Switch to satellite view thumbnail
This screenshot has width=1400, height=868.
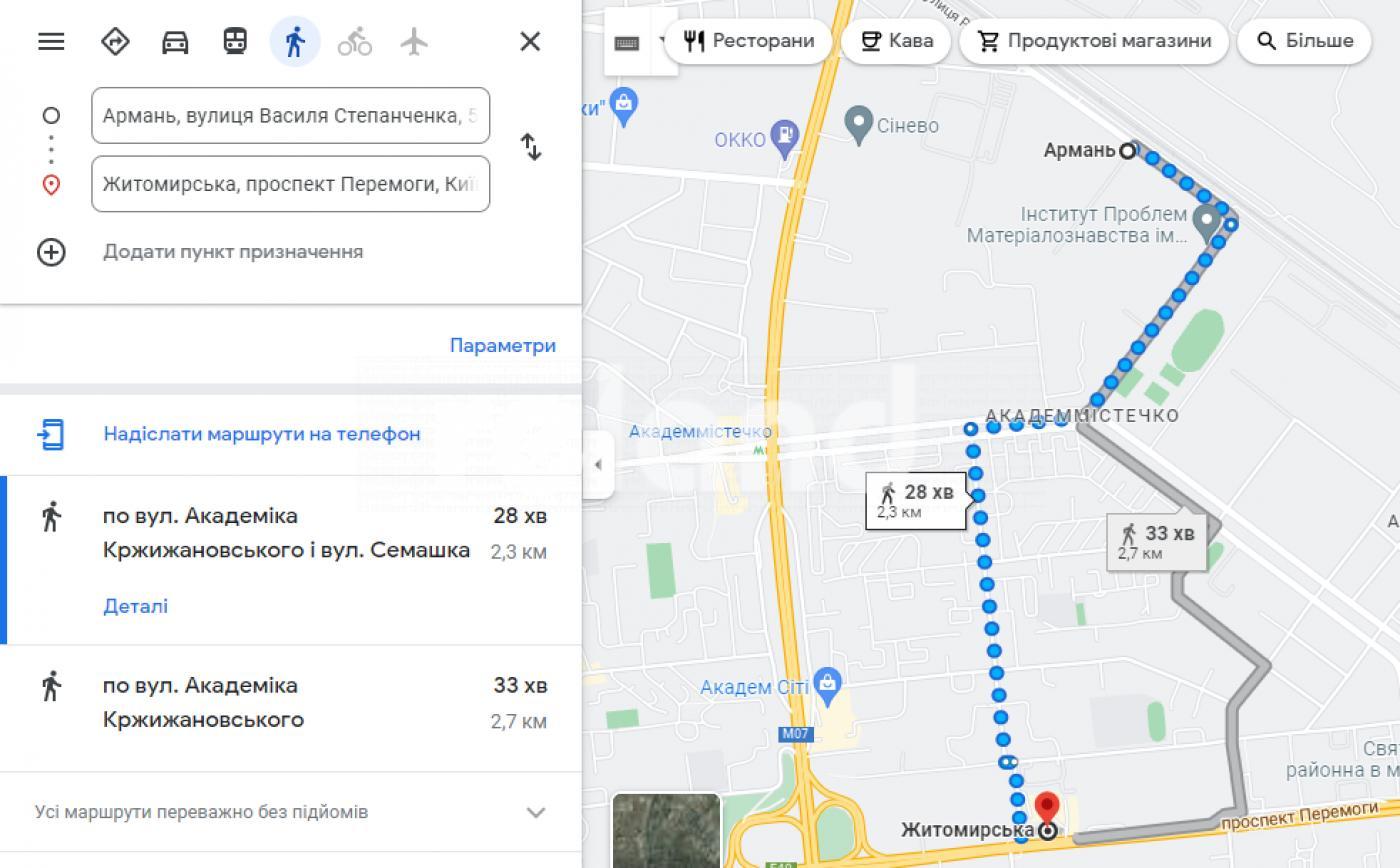666,830
